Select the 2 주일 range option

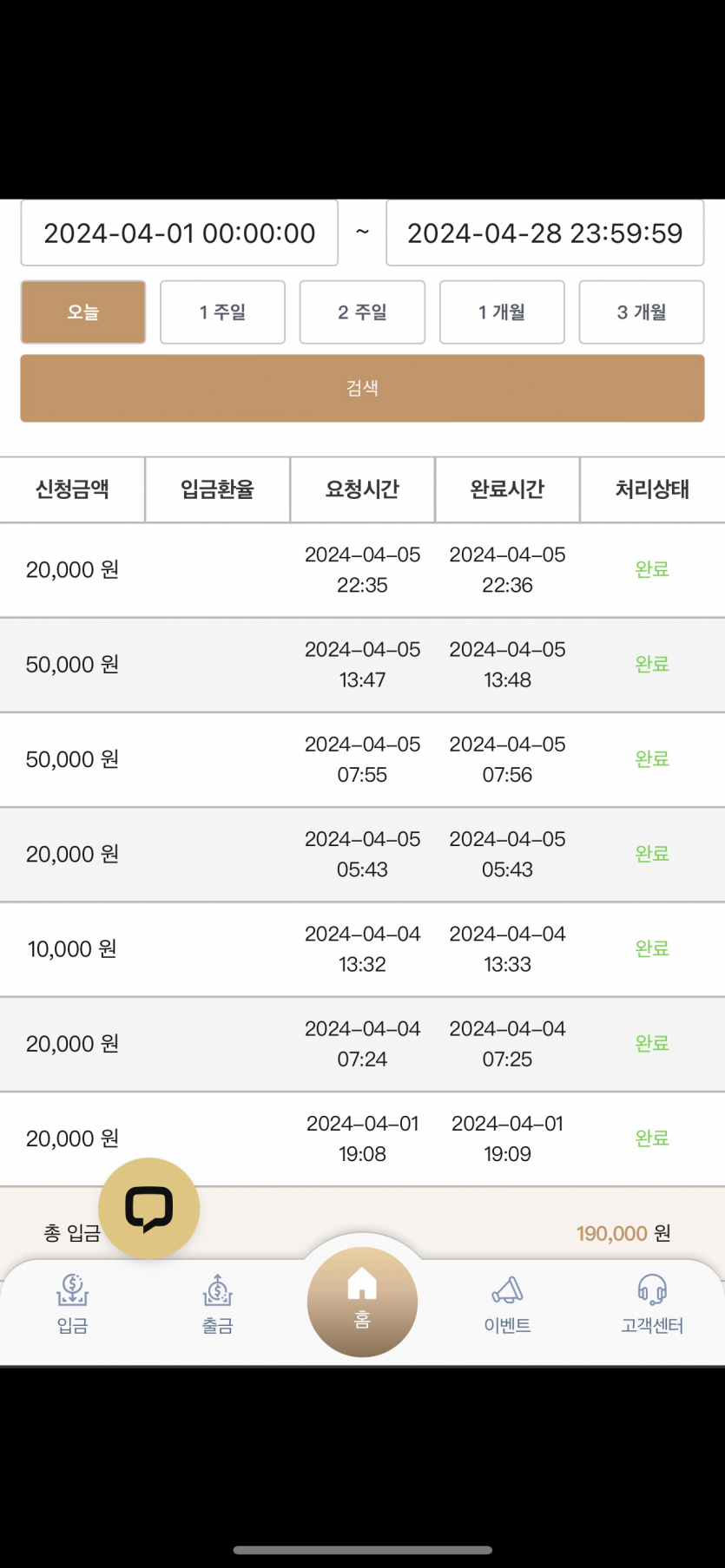coord(362,312)
